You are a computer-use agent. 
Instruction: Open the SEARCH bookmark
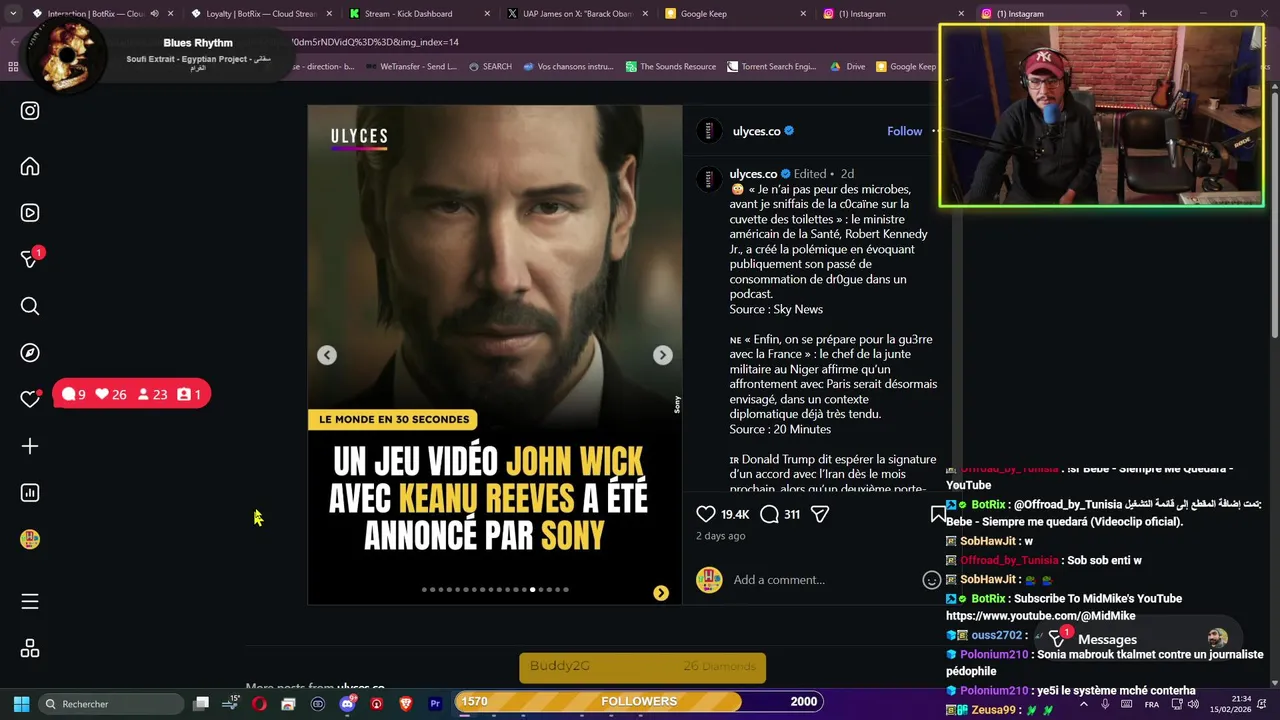click(x=490, y=67)
